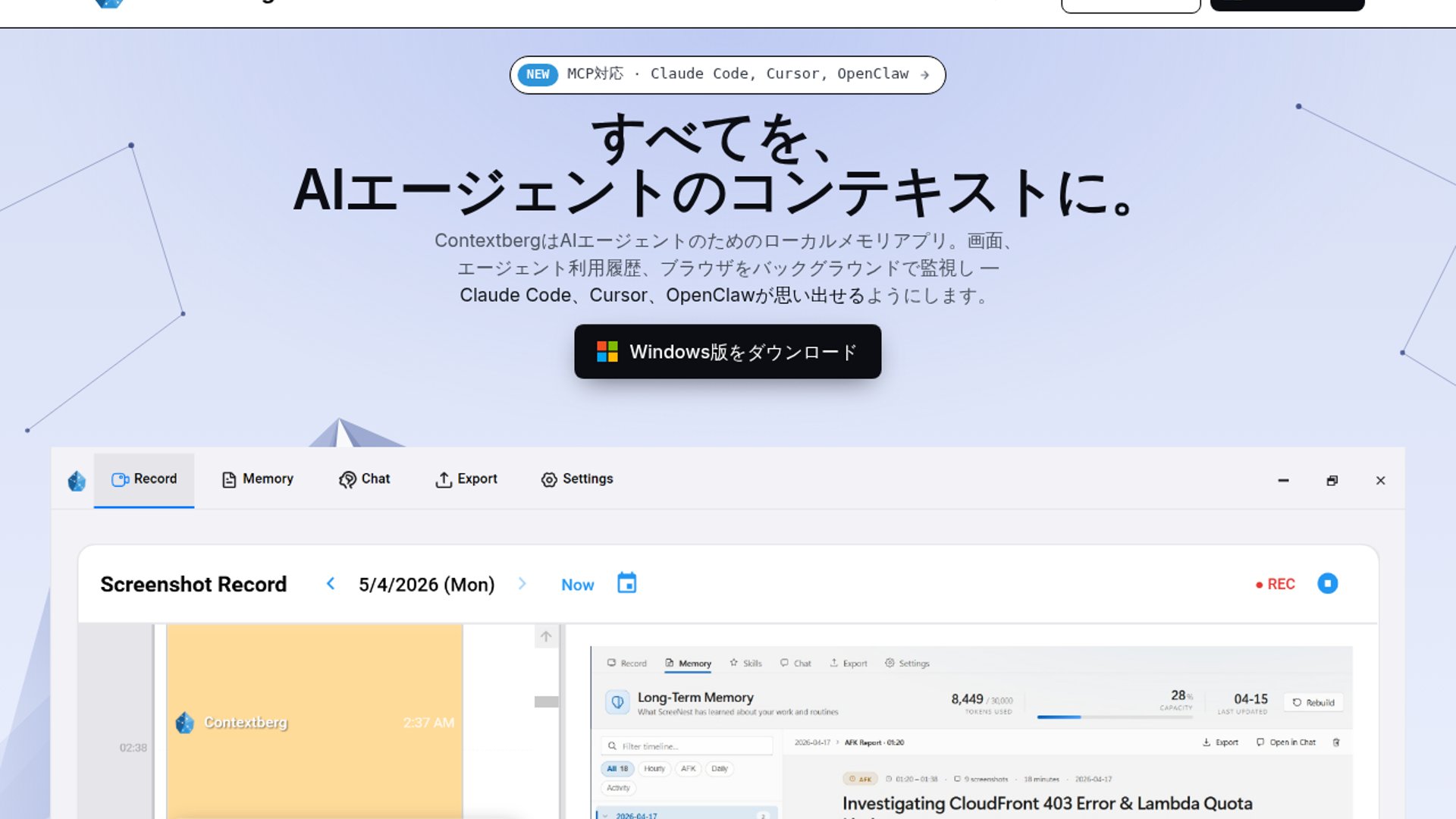
Task: Click the gray timeline scrollbar handle
Action: [x=546, y=701]
